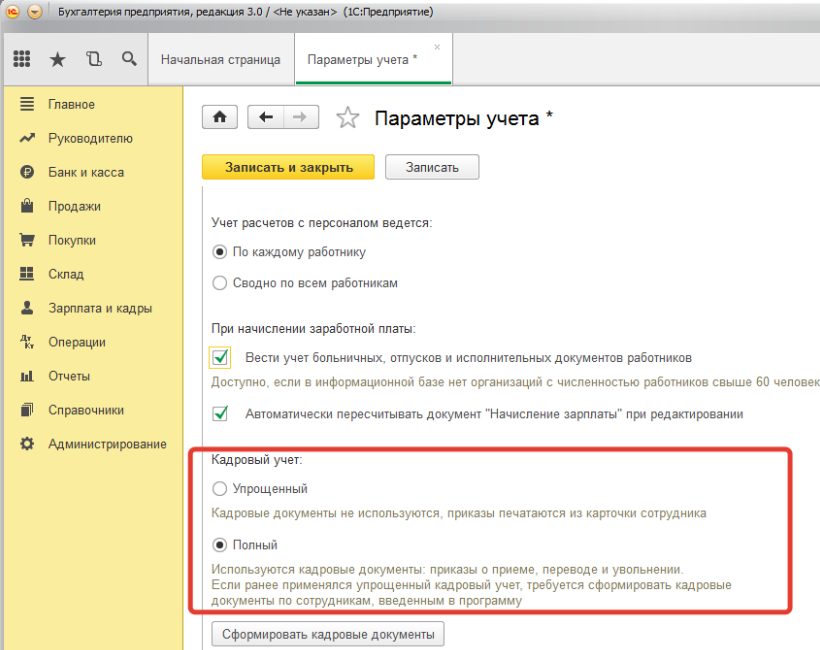Open the Администрирование gear section

pyautogui.click(x=107, y=444)
